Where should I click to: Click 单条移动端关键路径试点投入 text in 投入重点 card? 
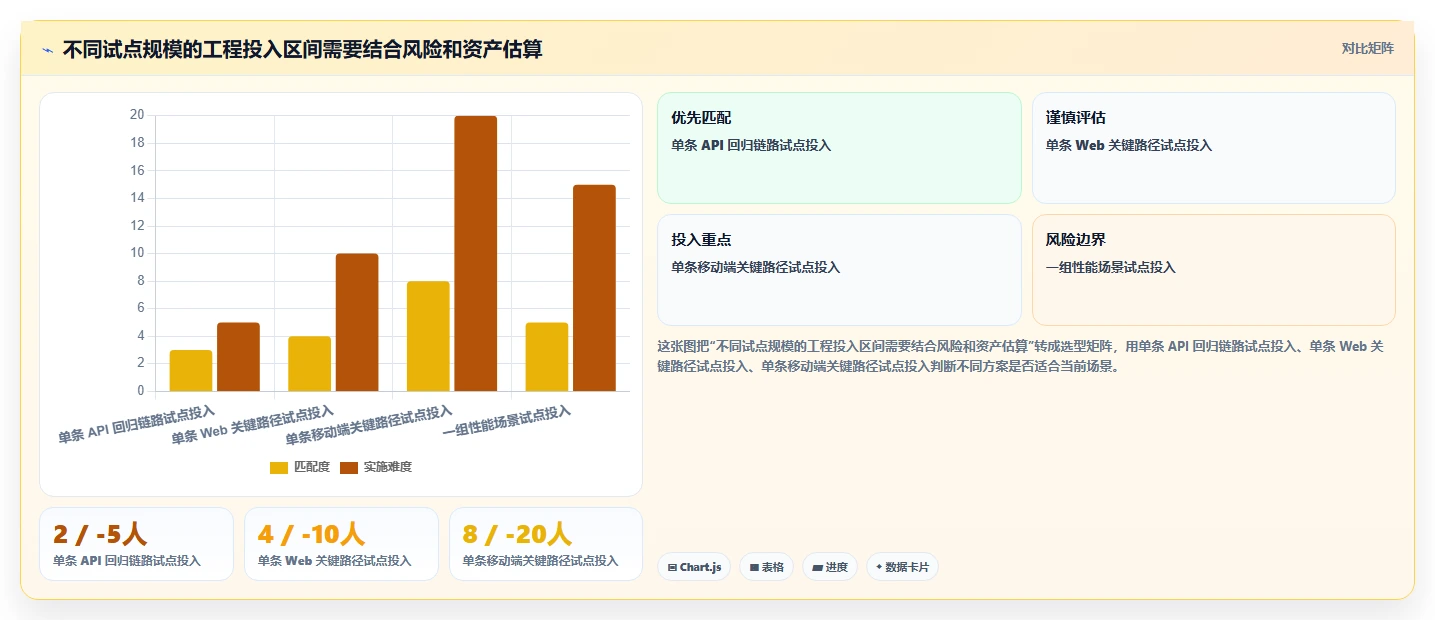point(756,267)
